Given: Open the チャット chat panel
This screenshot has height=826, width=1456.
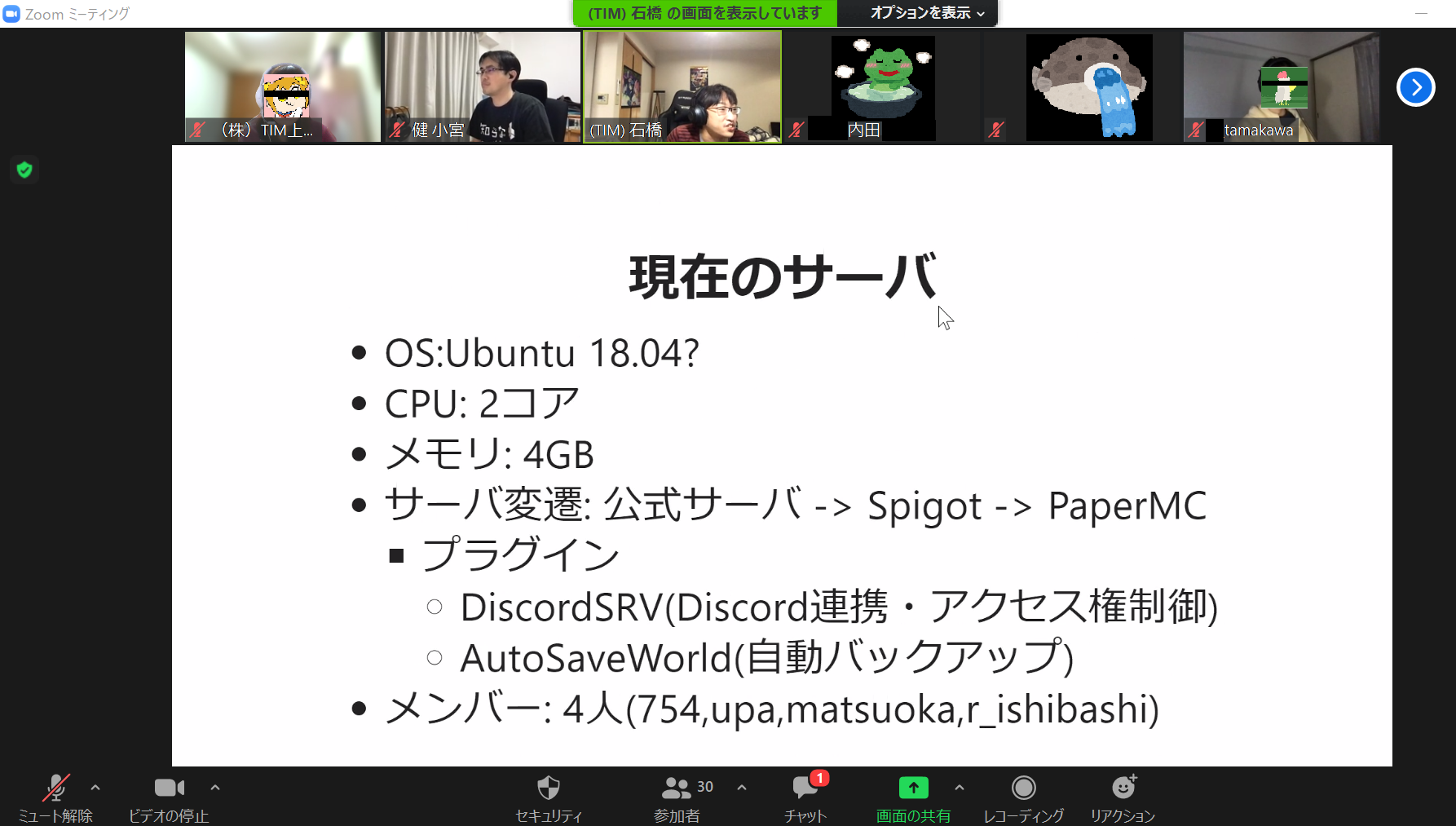Looking at the screenshot, I should pos(805,798).
